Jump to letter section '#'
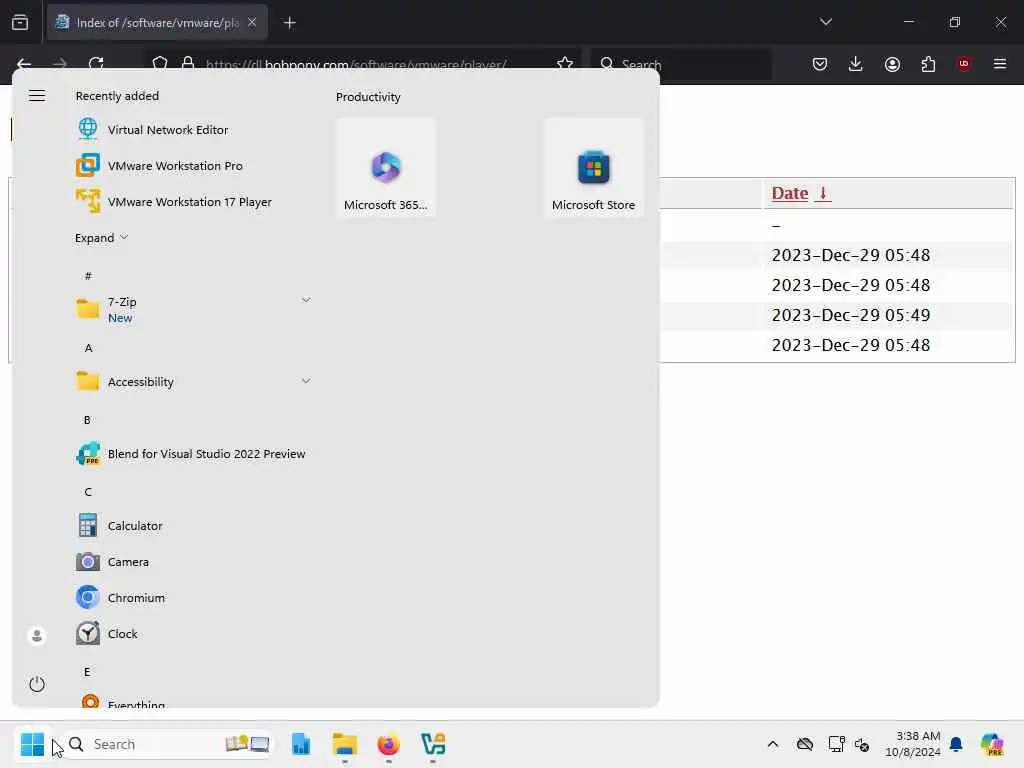The height and width of the screenshot is (768, 1024). click(88, 276)
